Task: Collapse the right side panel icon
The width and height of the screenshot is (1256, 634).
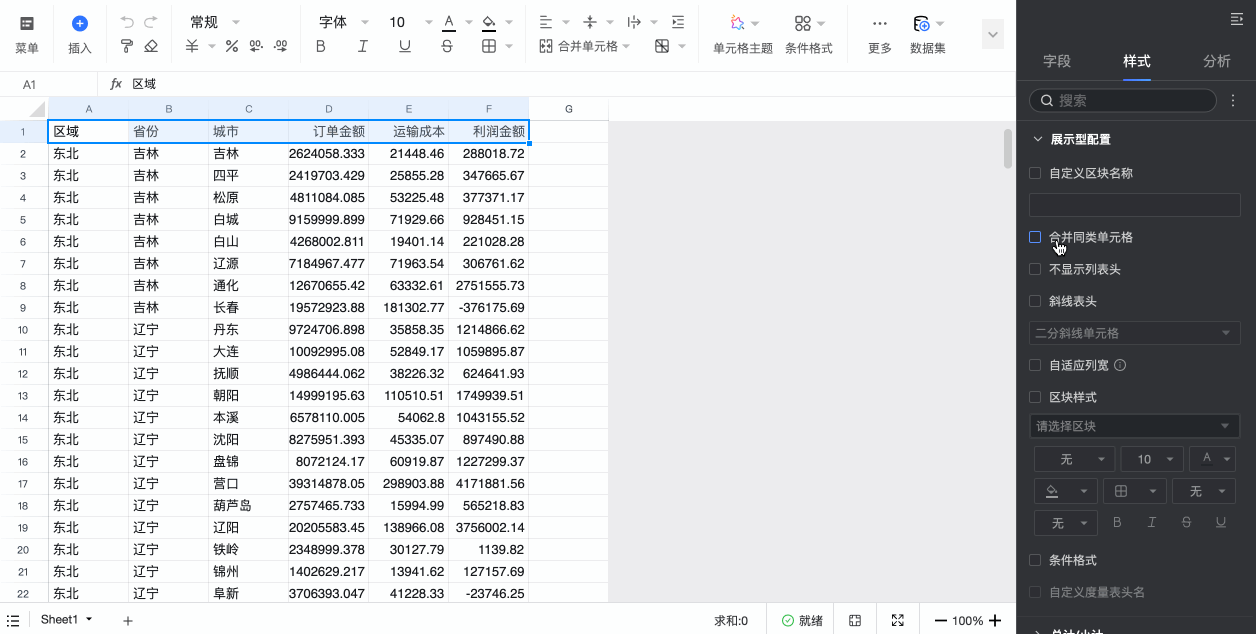Action: click(x=1236, y=19)
